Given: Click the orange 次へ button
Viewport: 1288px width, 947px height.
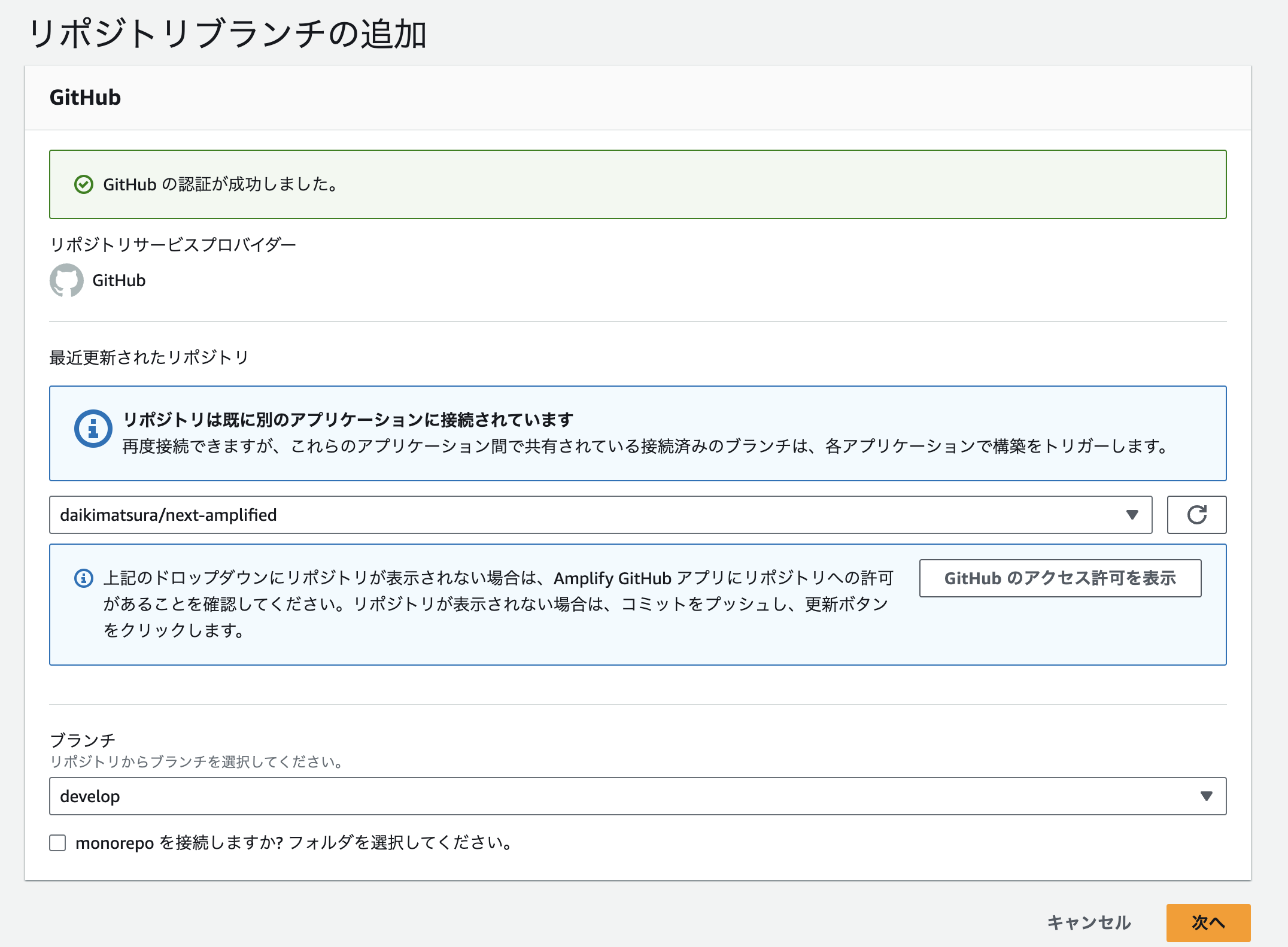Looking at the screenshot, I should (1208, 922).
